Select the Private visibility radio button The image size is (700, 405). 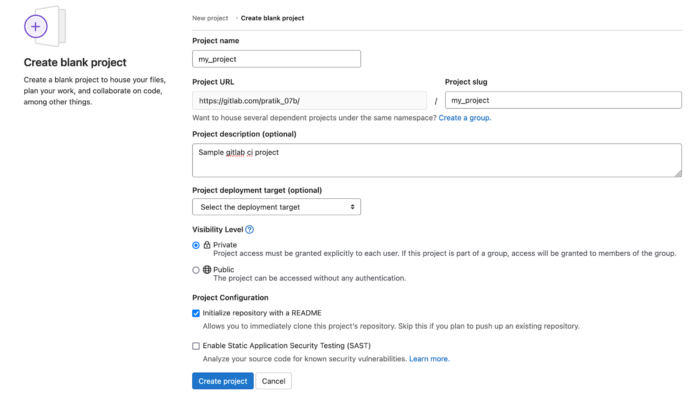click(196, 245)
